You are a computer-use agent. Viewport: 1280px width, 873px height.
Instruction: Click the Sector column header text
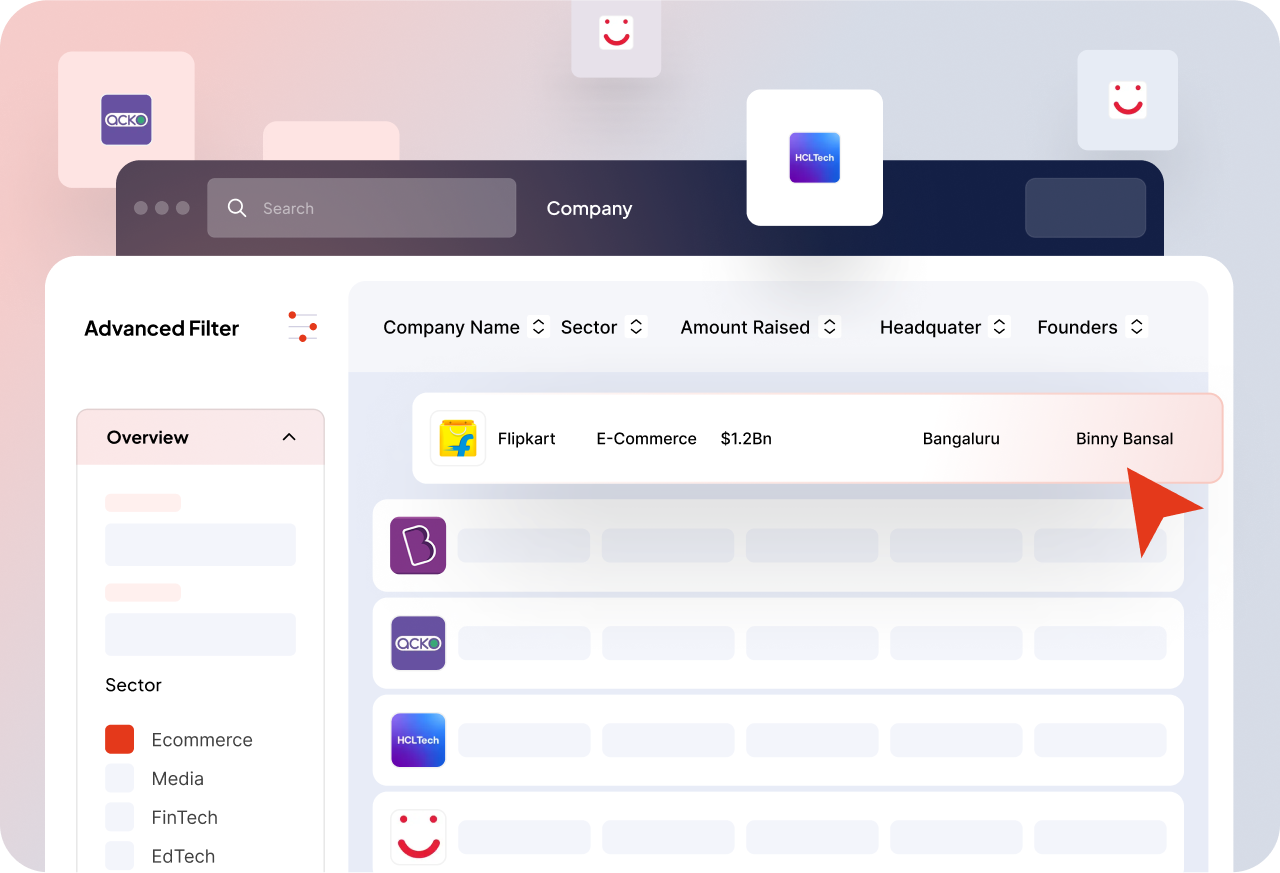click(589, 327)
